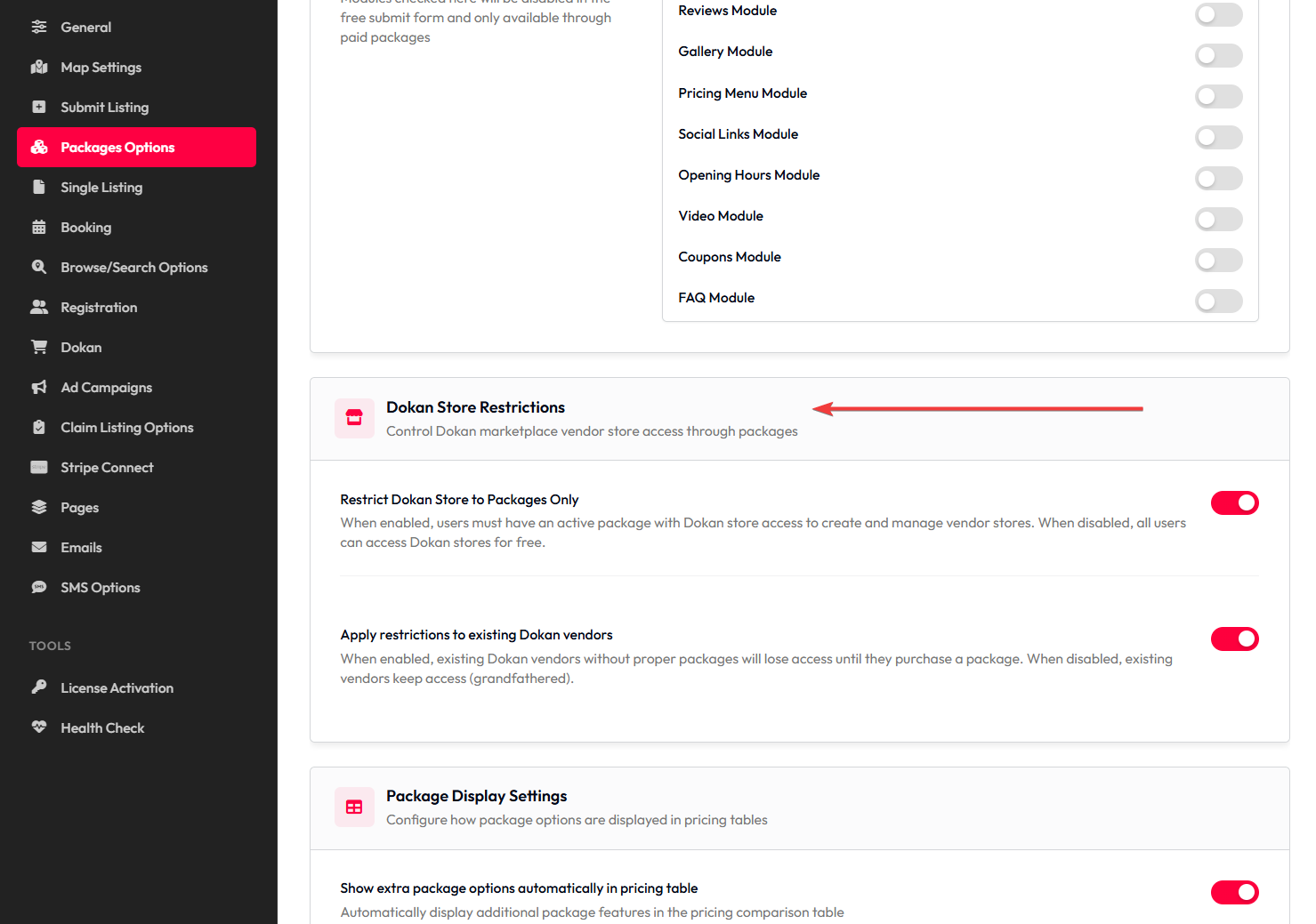The width and height of the screenshot is (1316, 924).
Task: Open the General settings menu item
Action: [x=85, y=28]
